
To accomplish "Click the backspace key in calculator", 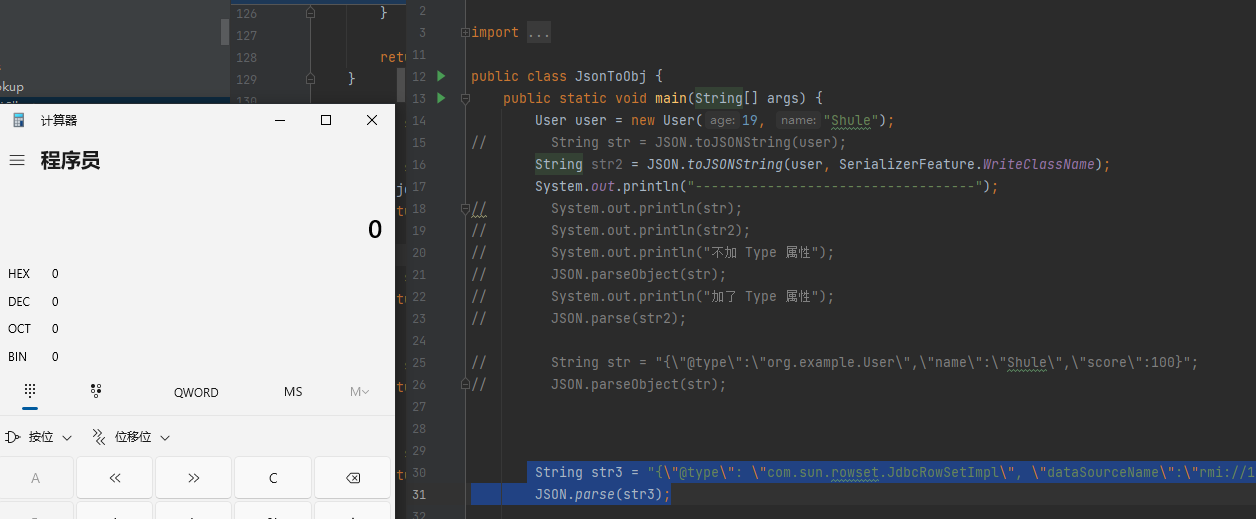I will 353,478.
